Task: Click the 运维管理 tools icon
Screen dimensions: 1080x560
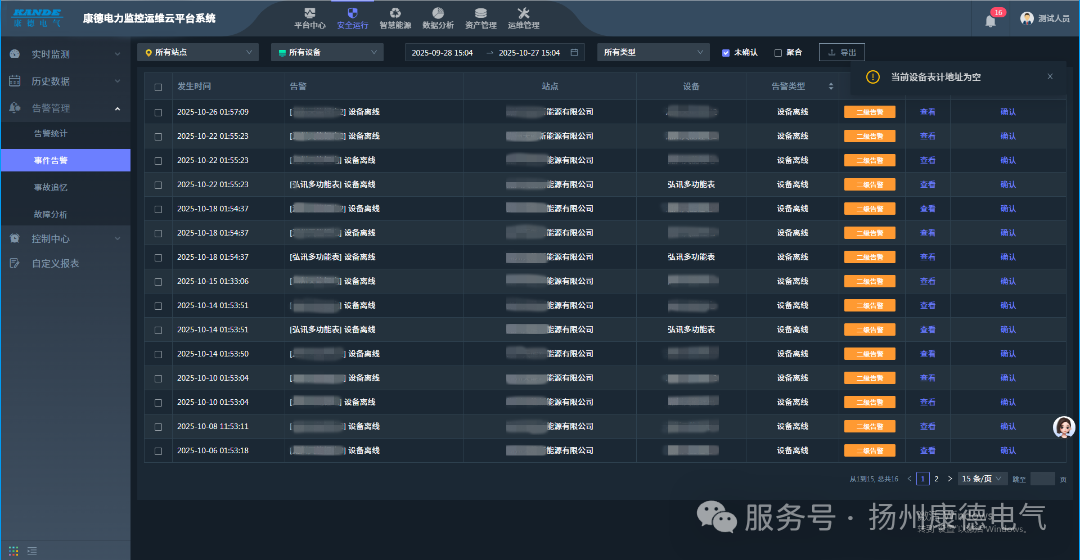Action: (x=523, y=14)
